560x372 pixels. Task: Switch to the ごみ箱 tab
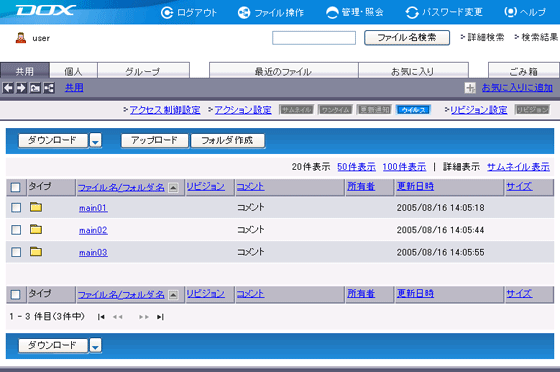(524, 71)
